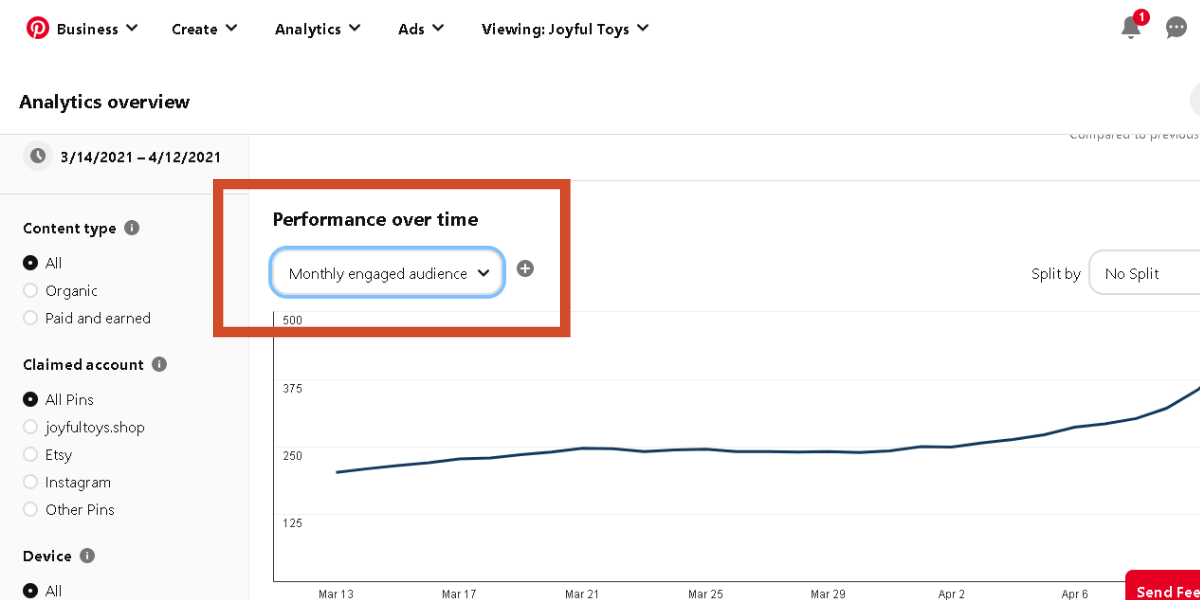The height and width of the screenshot is (600, 1200).
Task: Choose the Etsy claimed account option
Action: (31, 455)
